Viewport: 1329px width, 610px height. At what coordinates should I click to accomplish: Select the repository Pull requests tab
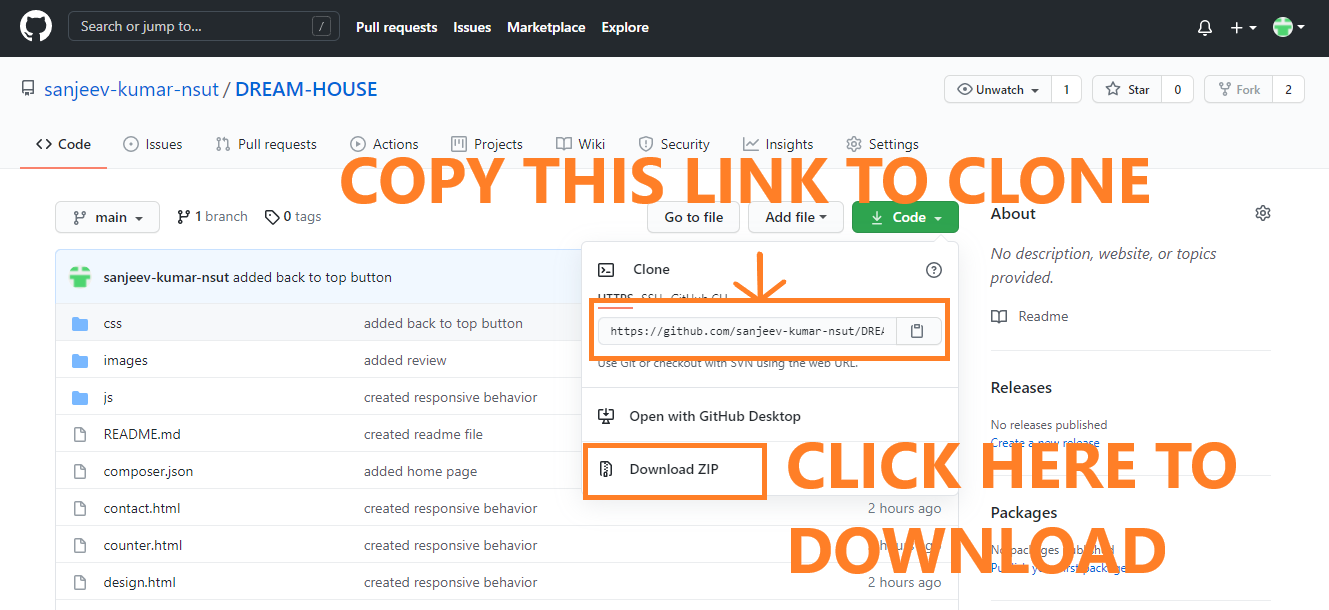(266, 144)
